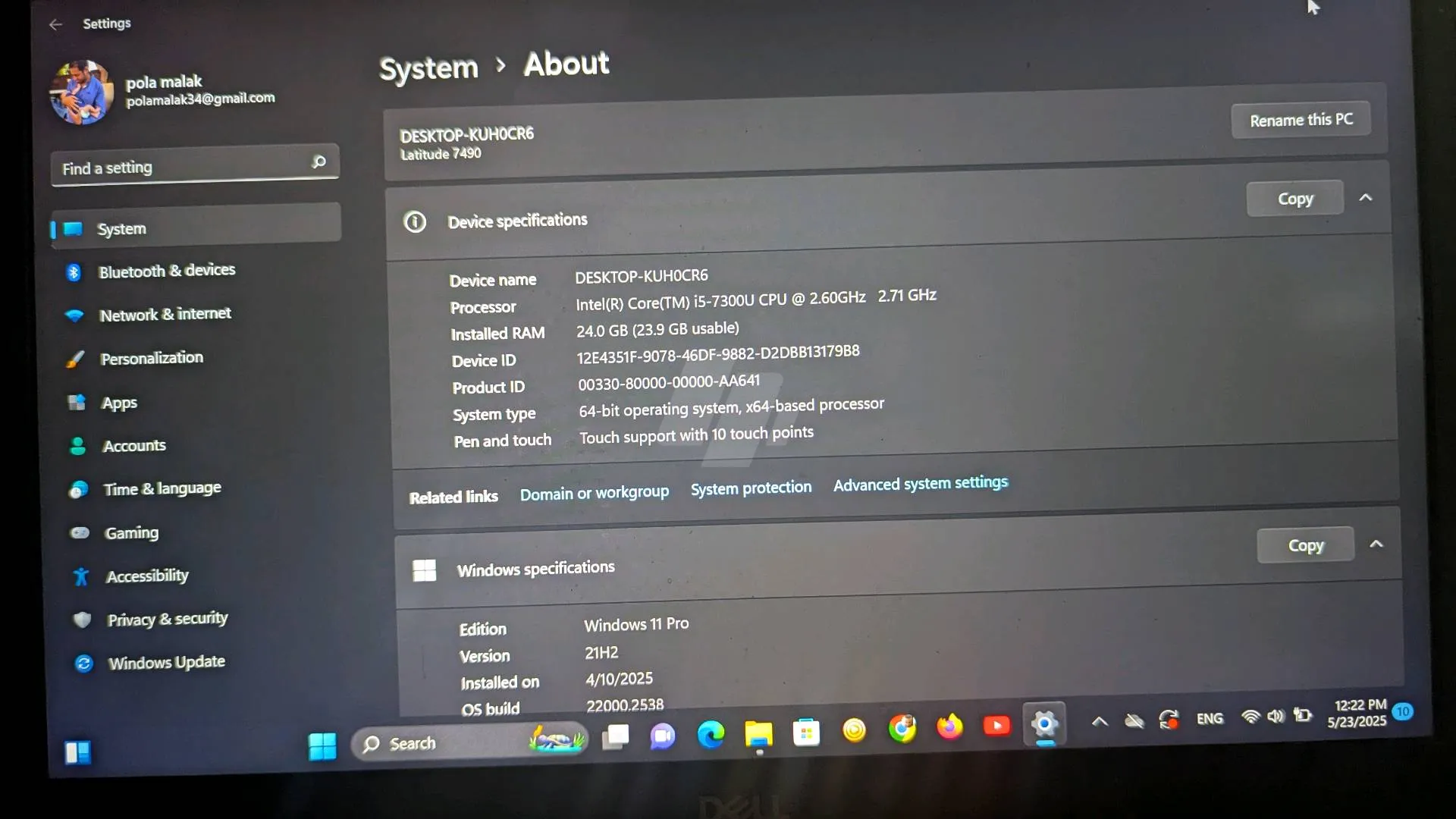
Task: Click the Device specifications info icon
Action: tap(415, 222)
